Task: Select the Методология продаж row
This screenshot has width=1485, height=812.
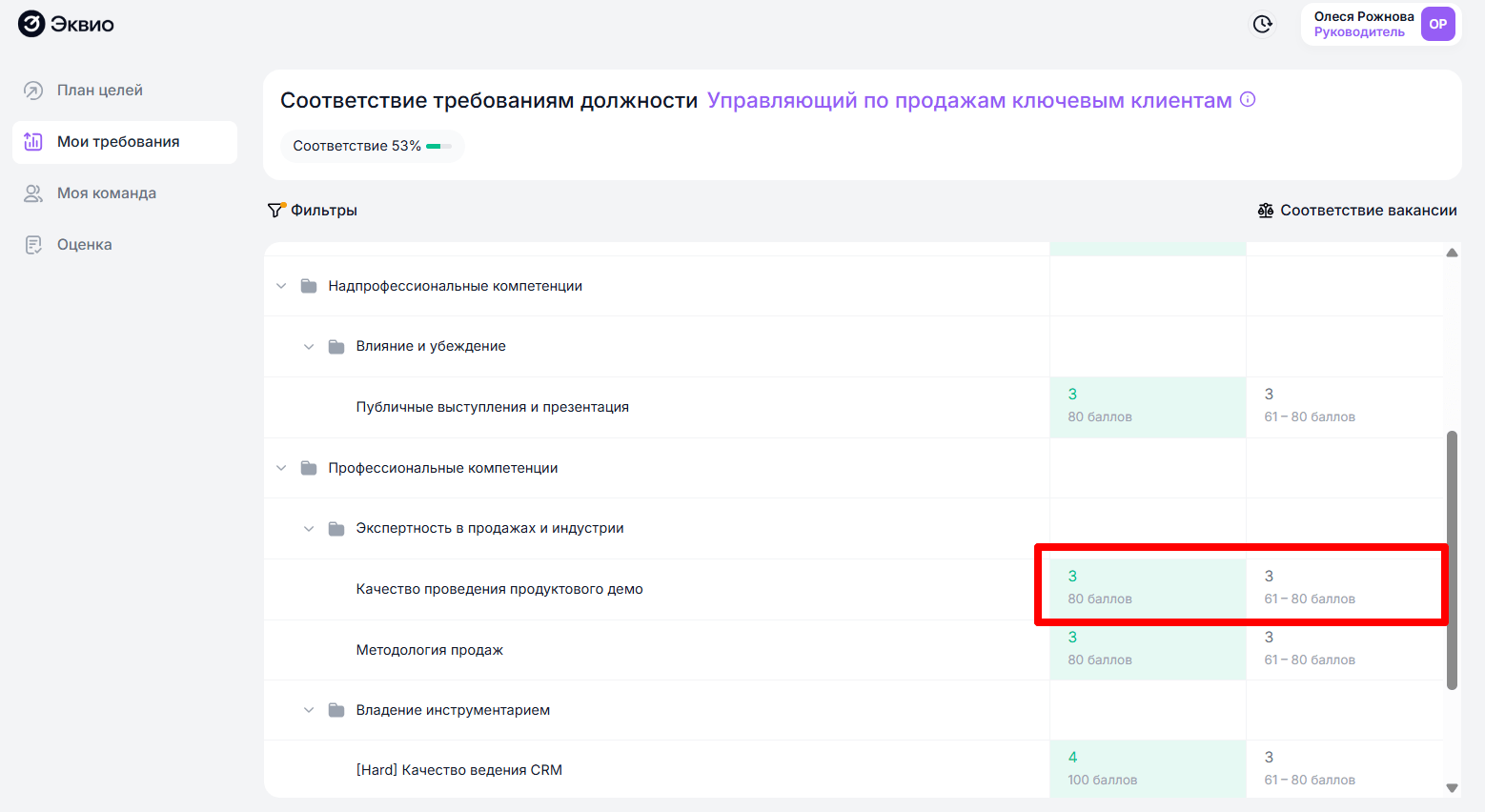Action: [x=854, y=650]
